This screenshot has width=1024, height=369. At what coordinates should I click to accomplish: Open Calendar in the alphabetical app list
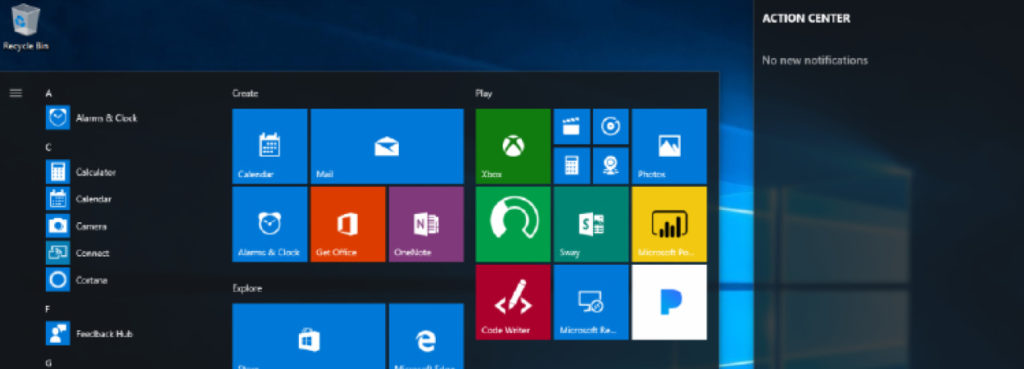click(79, 199)
